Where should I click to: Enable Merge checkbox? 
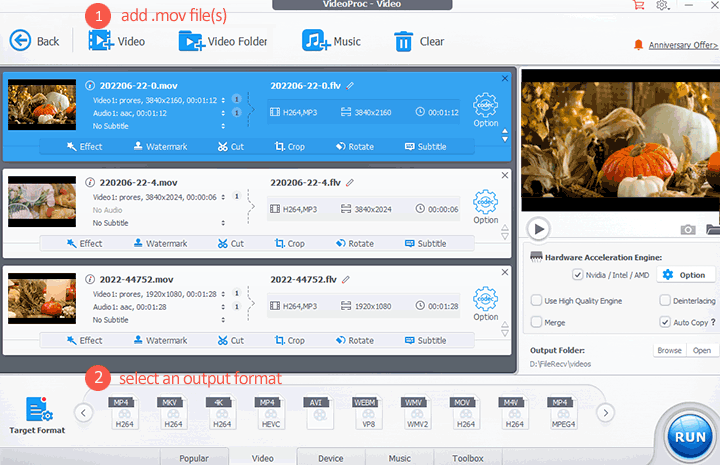pos(536,322)
